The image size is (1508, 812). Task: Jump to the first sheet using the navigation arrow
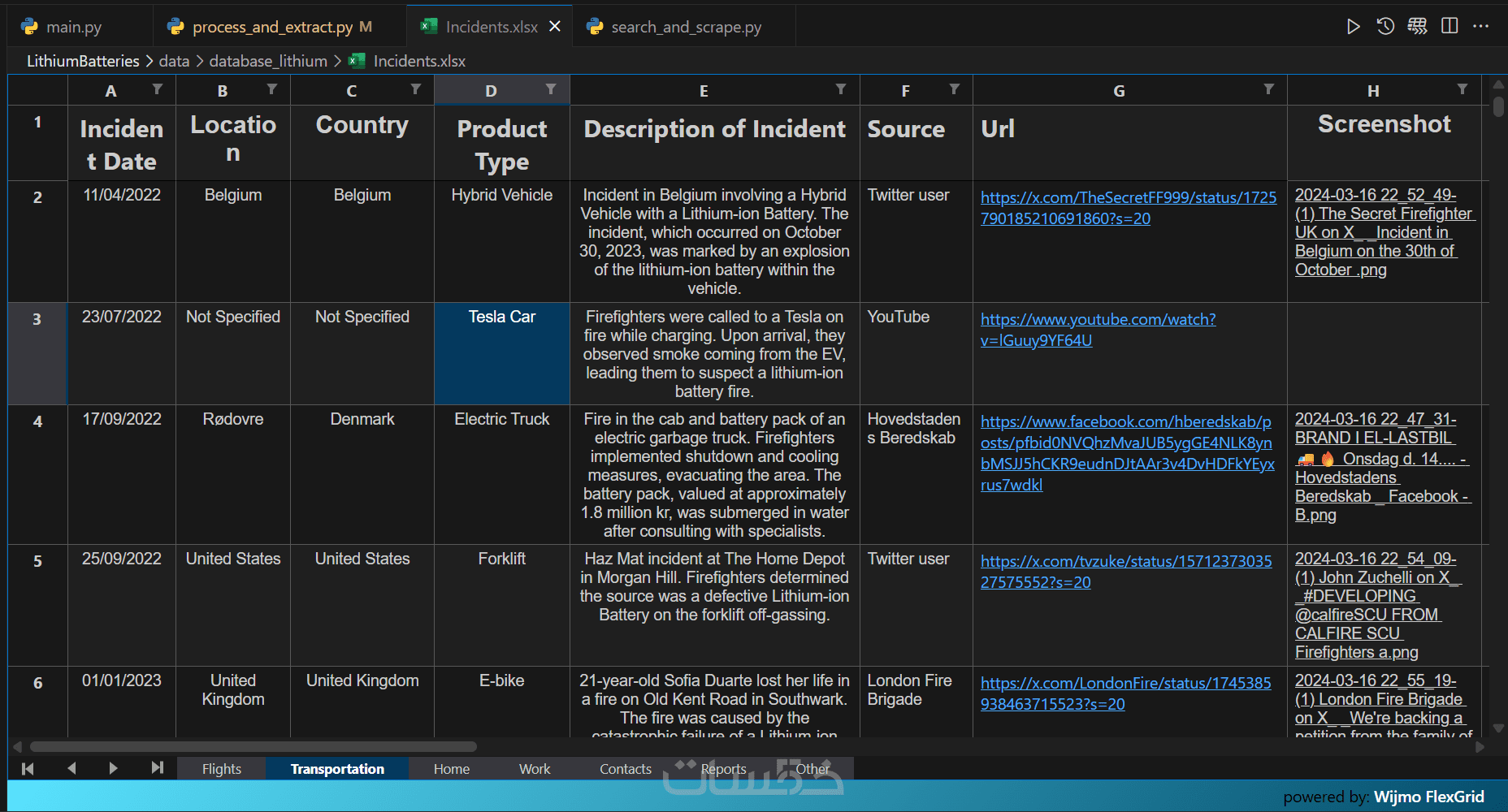pyautogui.click(x=28, y=768)
